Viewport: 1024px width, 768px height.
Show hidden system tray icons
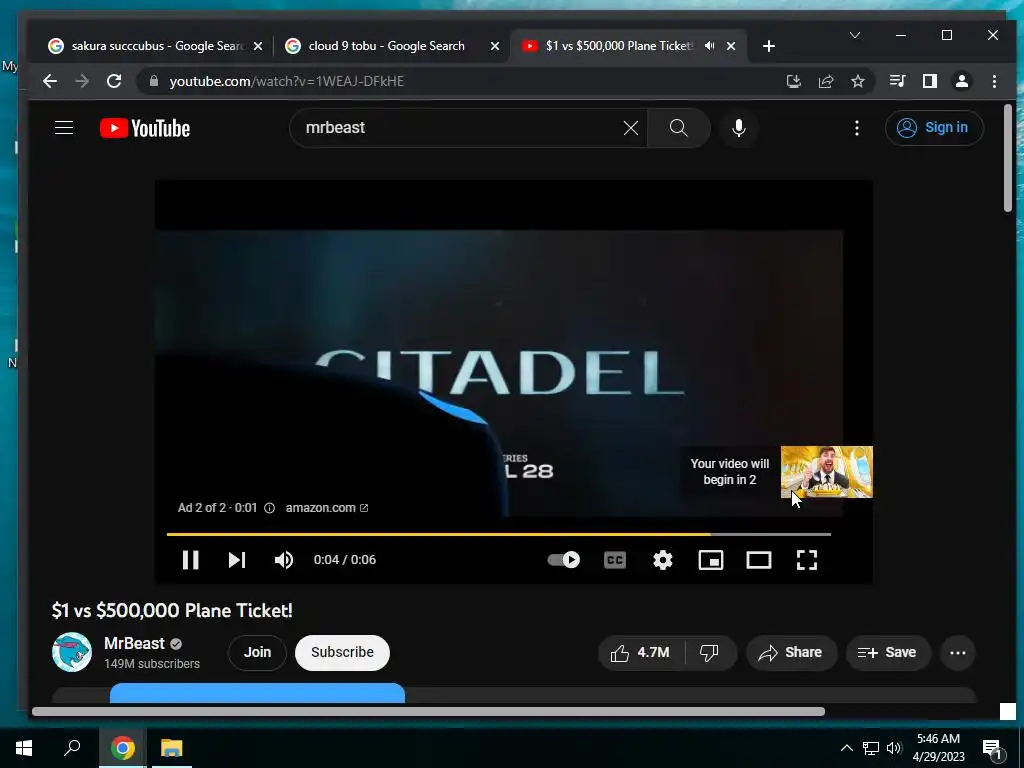tap(846, 748)
